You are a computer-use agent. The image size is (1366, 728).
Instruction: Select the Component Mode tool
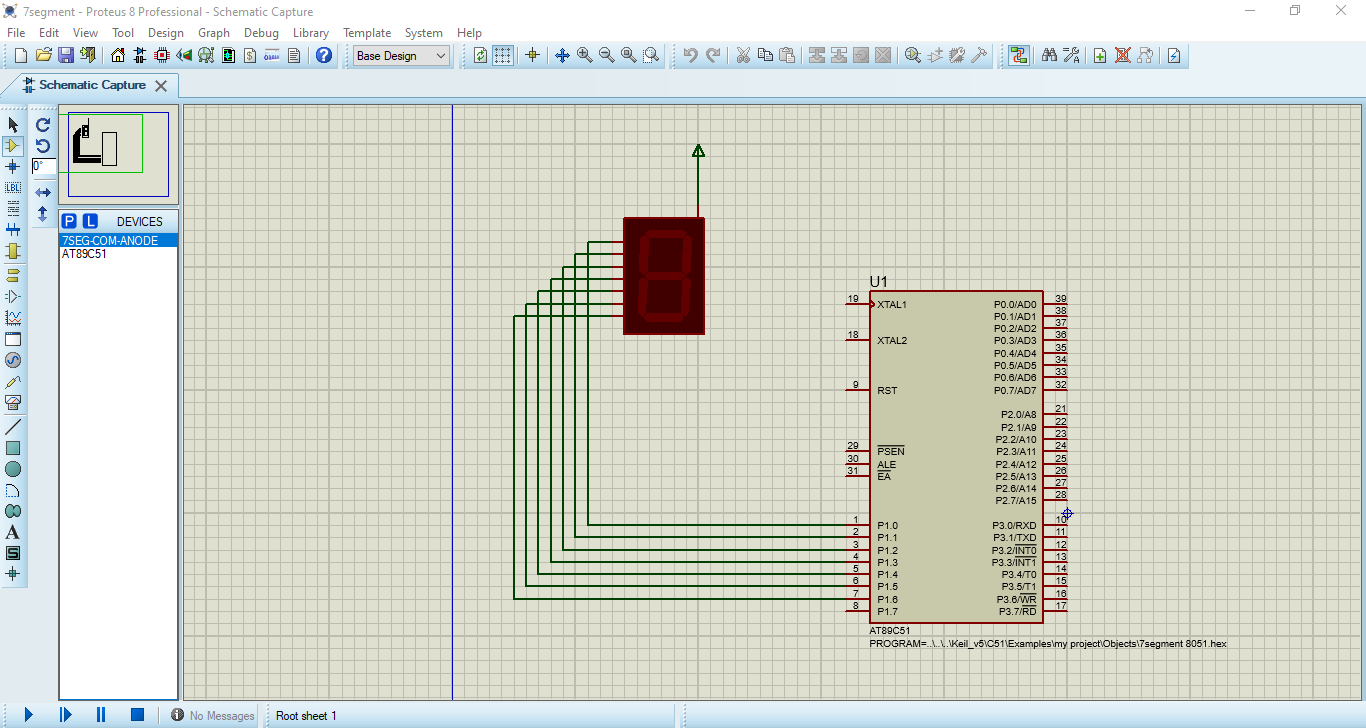13,145
